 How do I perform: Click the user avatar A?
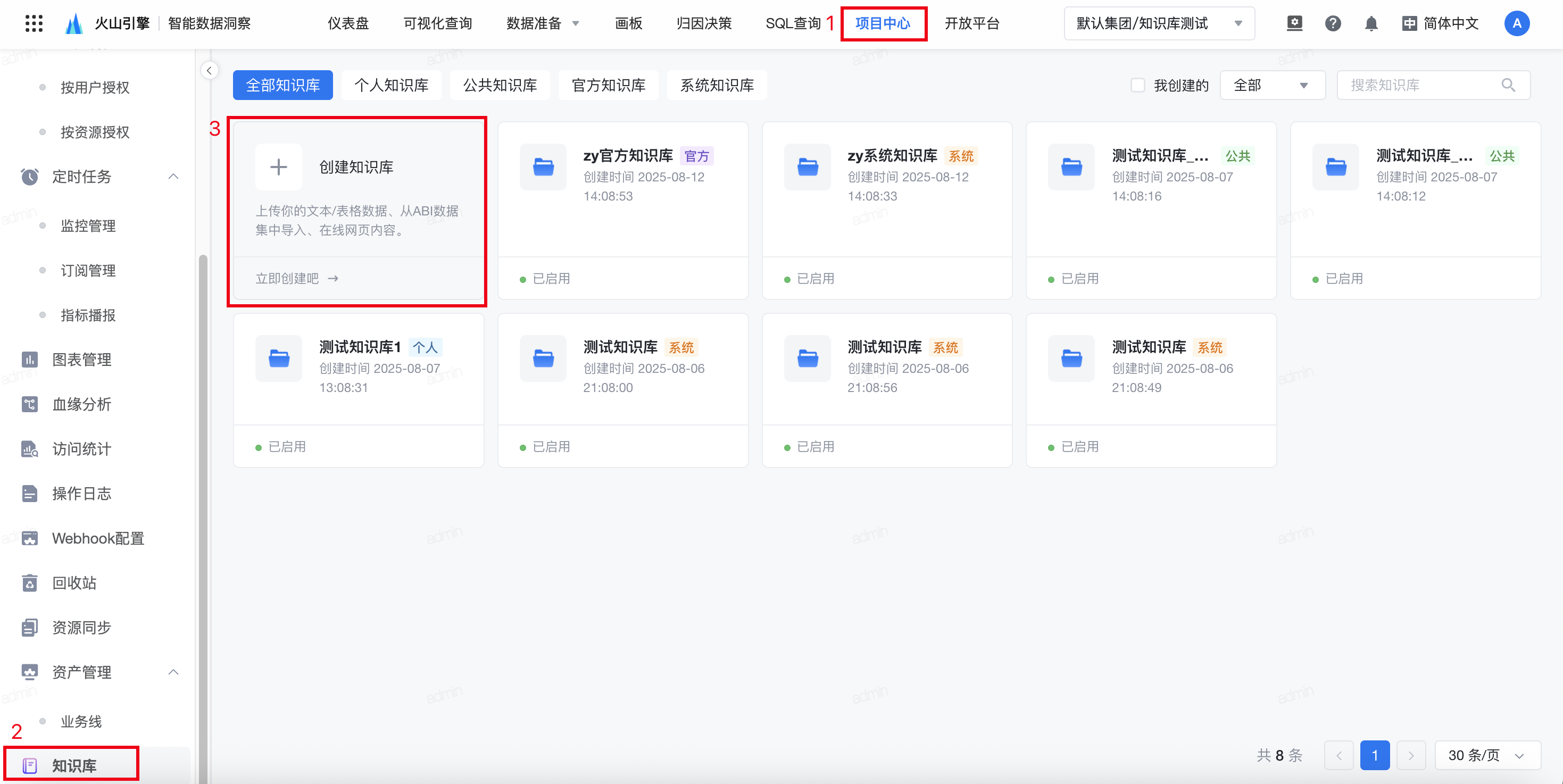[1516, 23]
